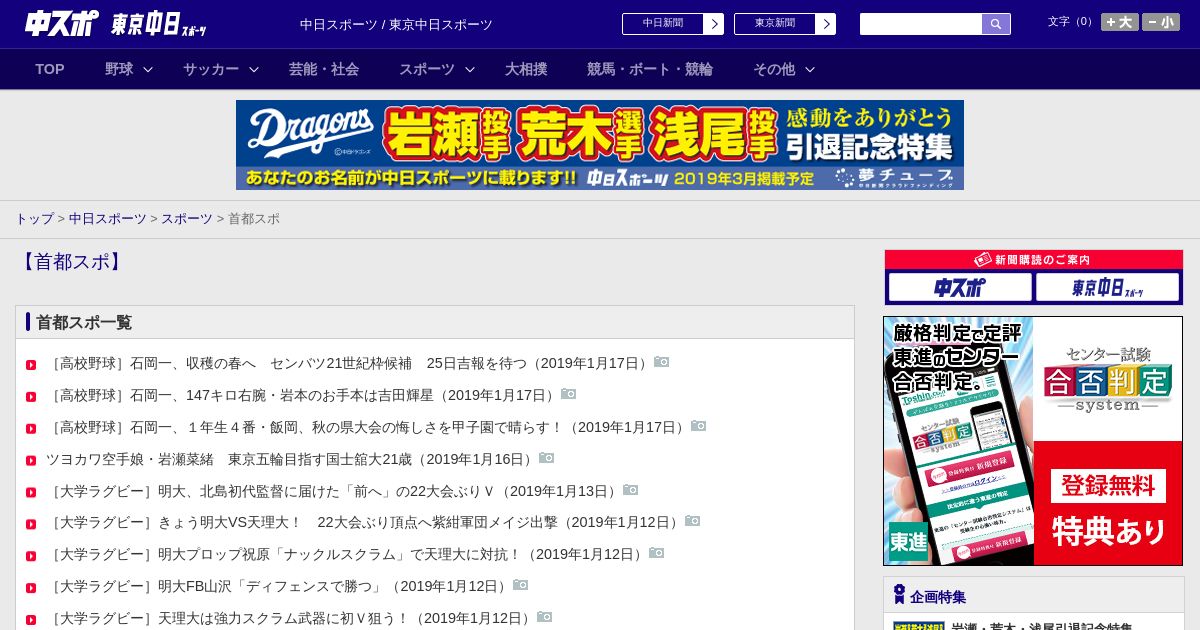Screen dimensions: 1200x630
Task: Open the 中日新聞 link button
Action: click(x=663, y=24)
